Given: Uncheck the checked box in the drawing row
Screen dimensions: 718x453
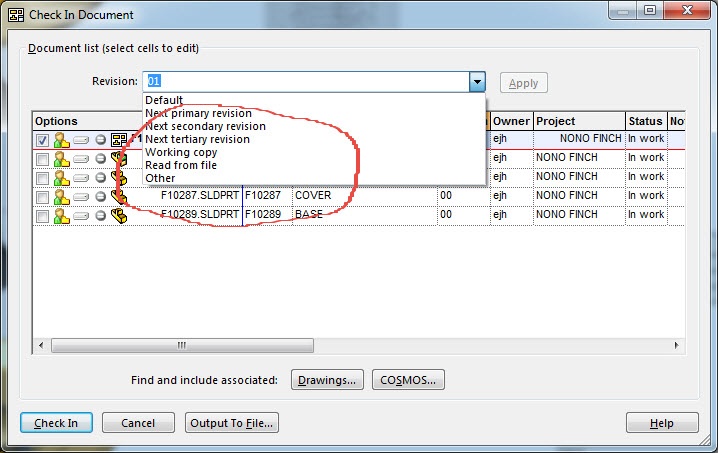Looking at the screenshot, I should 42,140.
